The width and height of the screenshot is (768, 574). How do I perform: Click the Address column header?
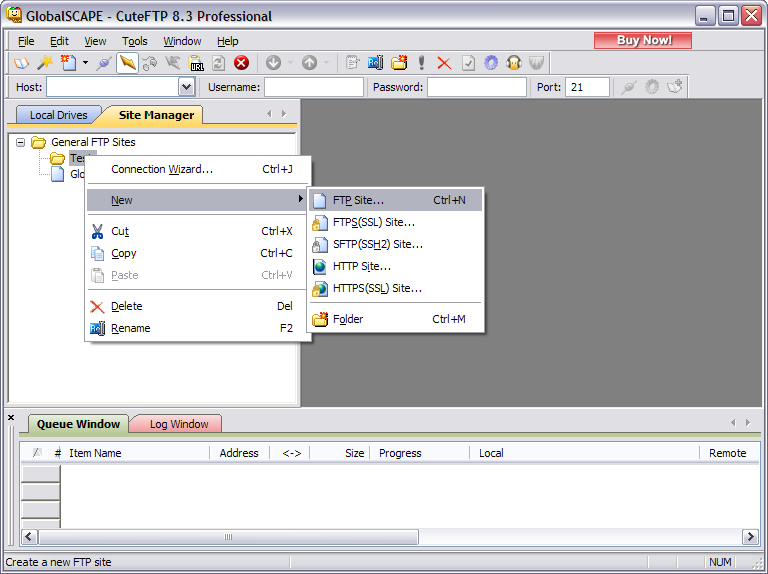point(239,453)
